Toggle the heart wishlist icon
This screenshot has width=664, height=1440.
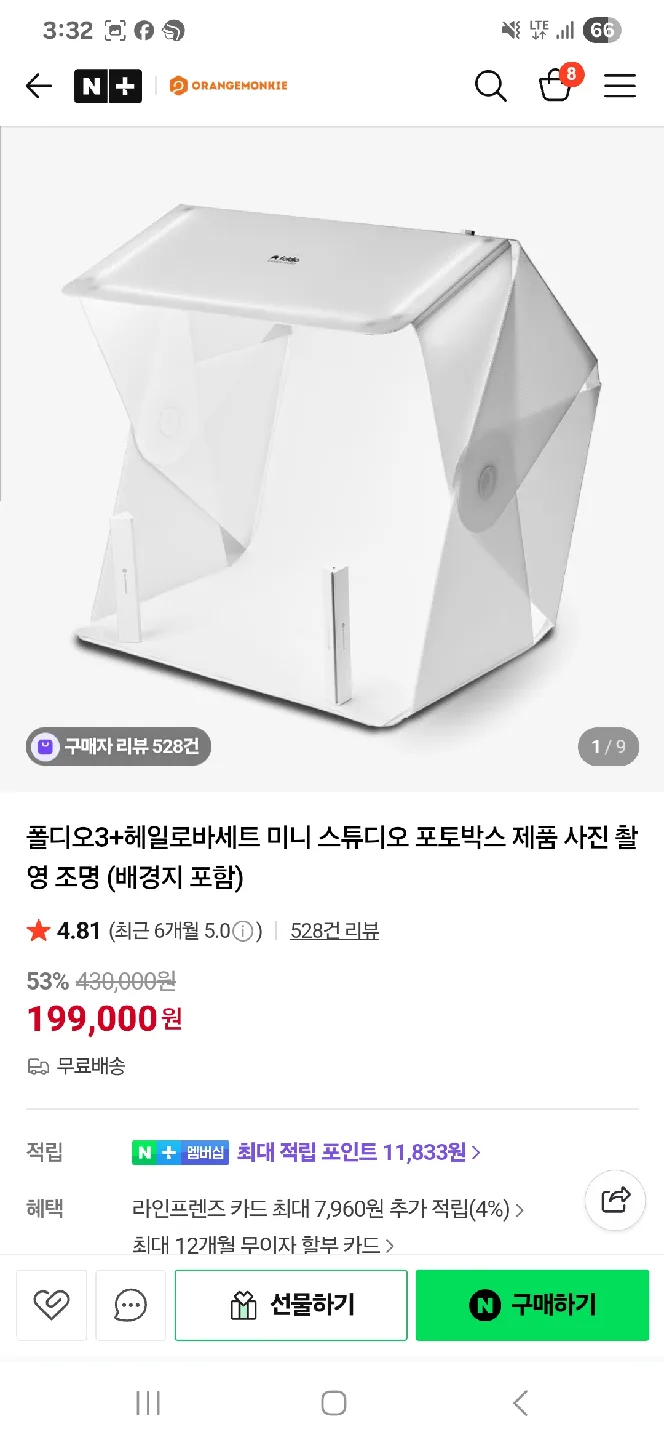coord(51,1304)
